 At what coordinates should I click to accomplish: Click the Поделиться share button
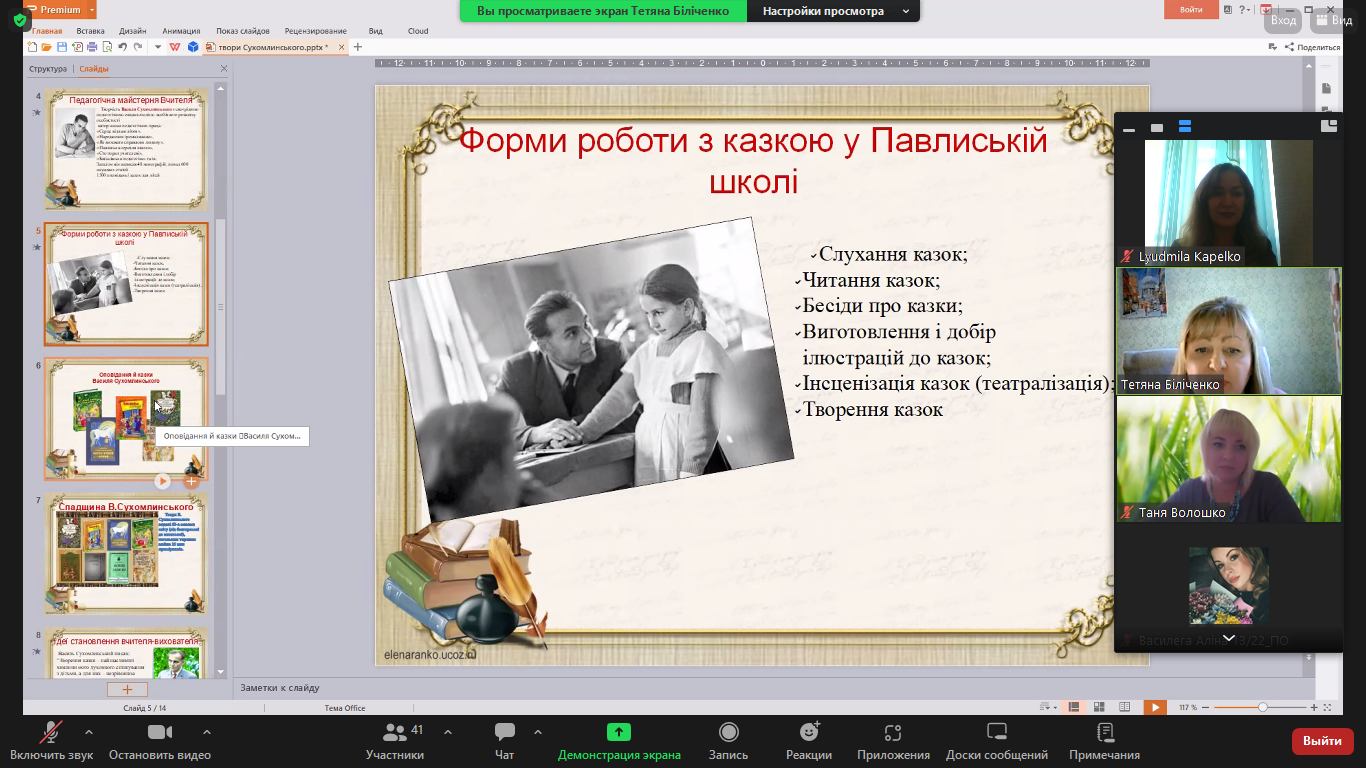tap(1312, 47)
